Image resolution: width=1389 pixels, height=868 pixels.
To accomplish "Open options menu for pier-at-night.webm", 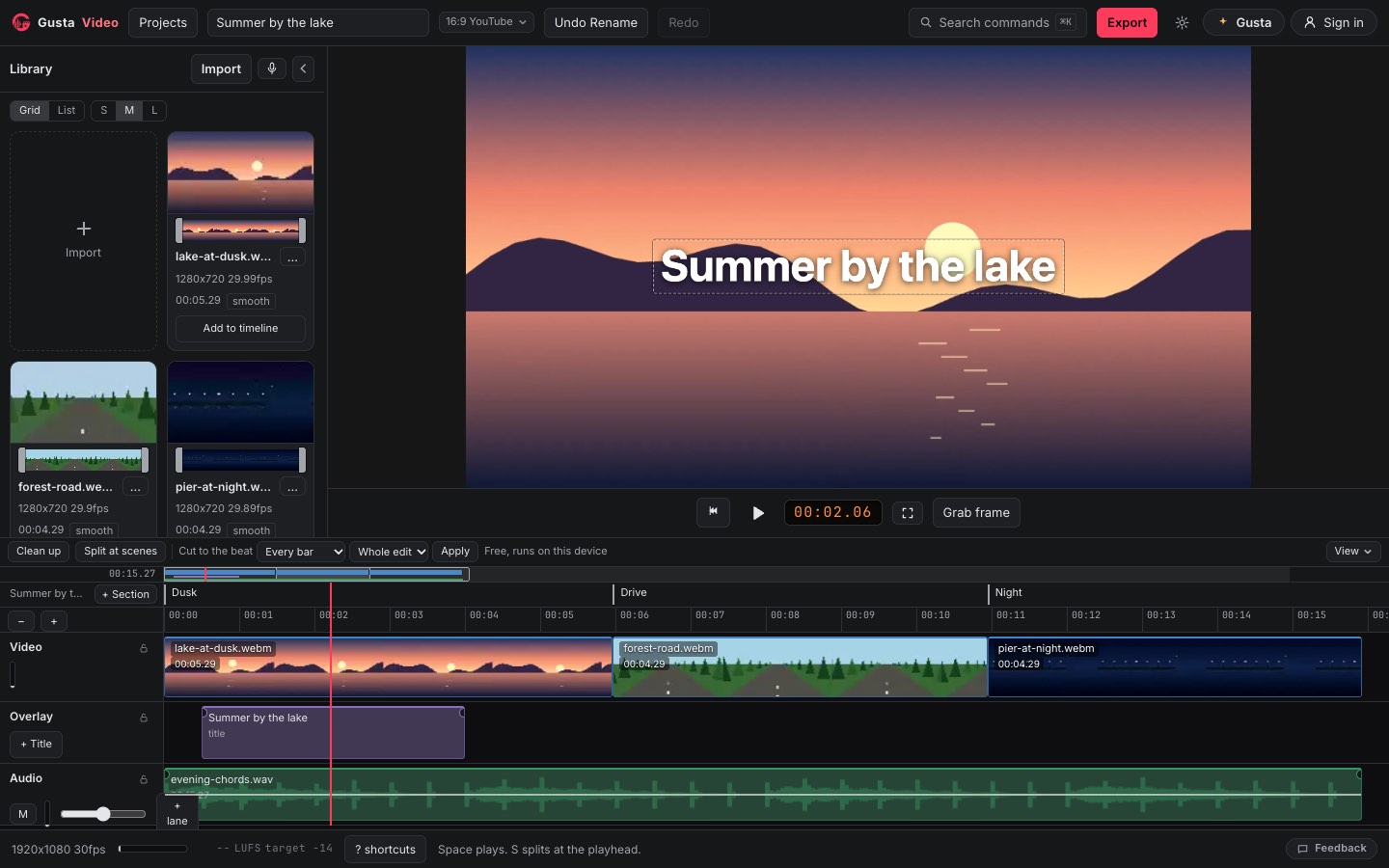I will point(292,488).
